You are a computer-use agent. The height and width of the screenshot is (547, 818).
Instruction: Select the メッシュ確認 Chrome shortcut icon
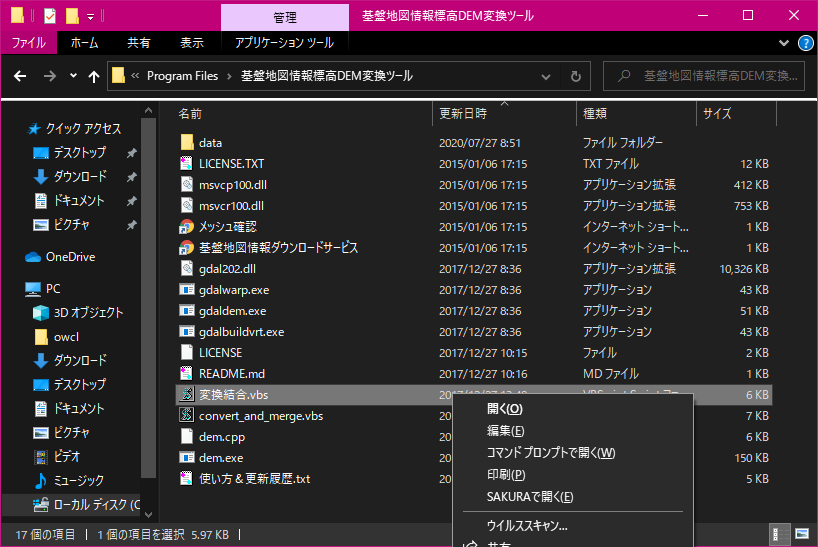point(186,227)
